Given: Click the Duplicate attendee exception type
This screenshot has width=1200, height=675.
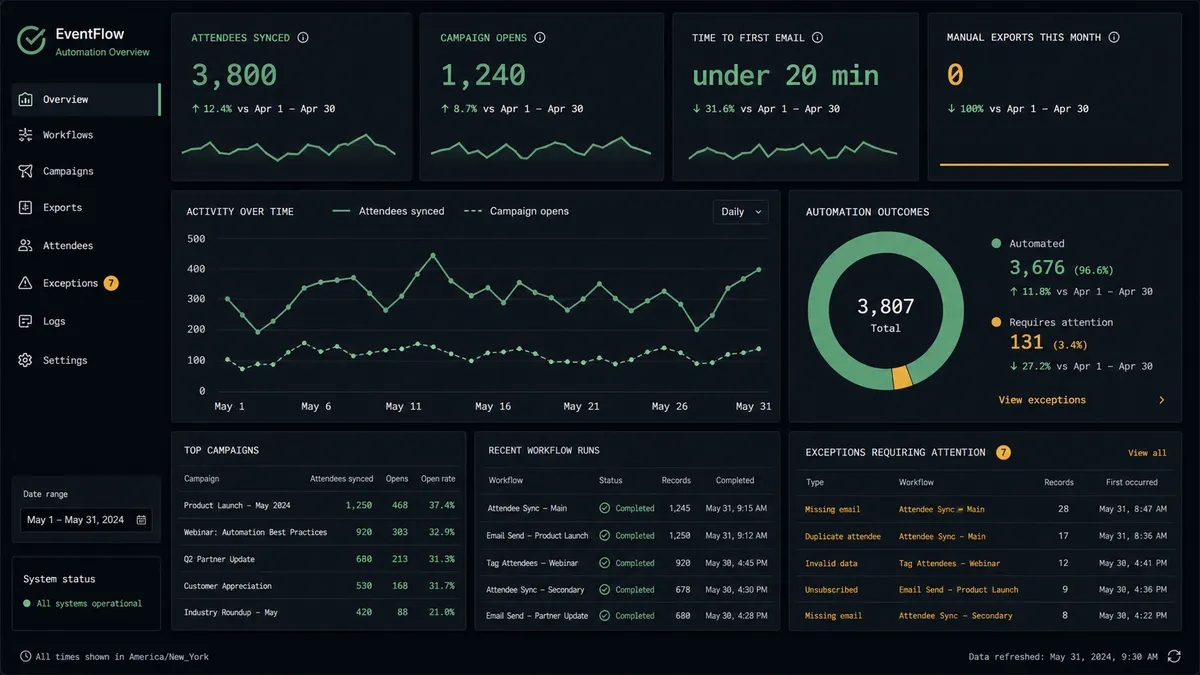Looking at the screenshot, I should [843, 536].
